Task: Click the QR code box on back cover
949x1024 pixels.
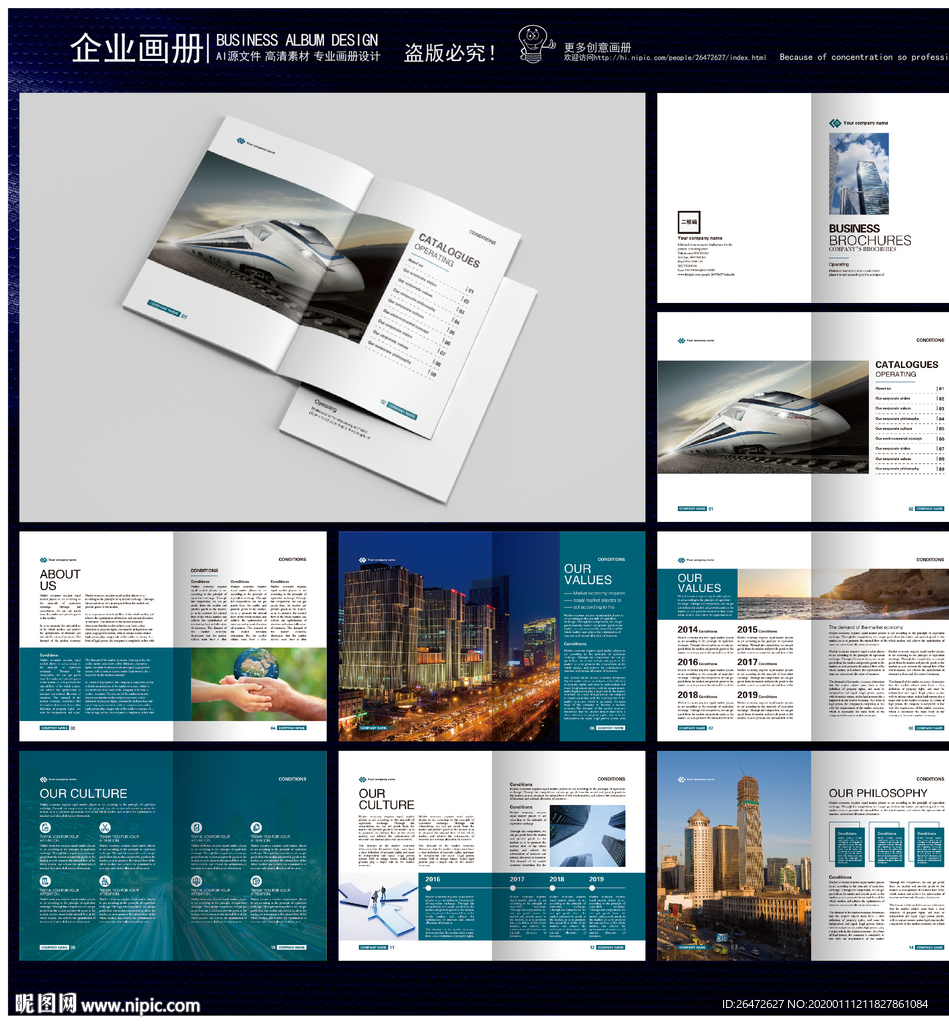Action: coord(688,222)
